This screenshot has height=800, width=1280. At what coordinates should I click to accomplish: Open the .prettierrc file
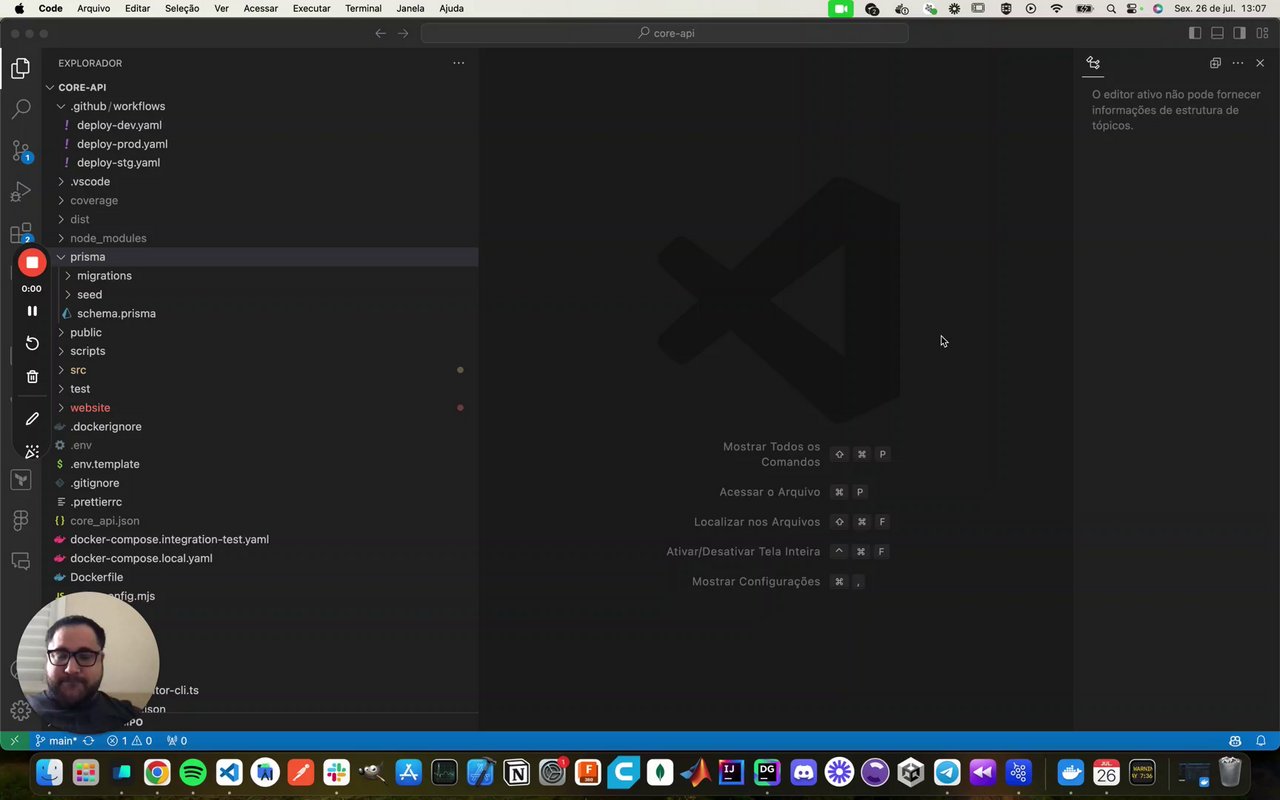260,502
